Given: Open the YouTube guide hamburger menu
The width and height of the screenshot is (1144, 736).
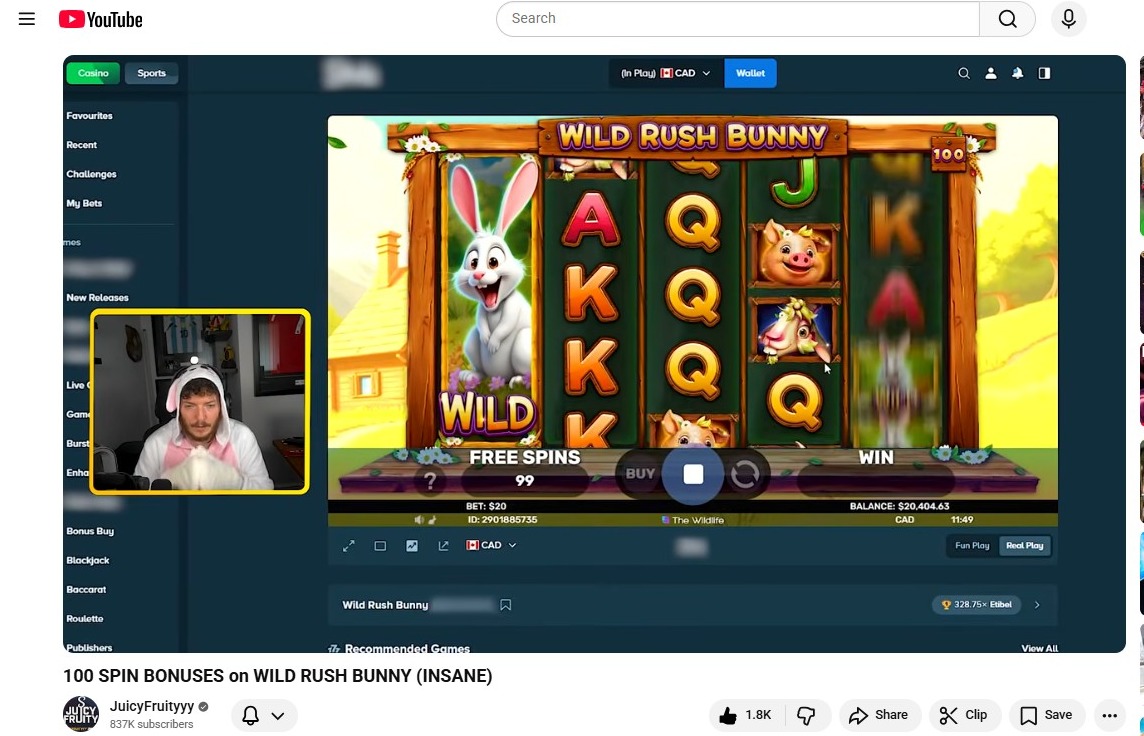Looking at the screenshot, I should 27,19.
